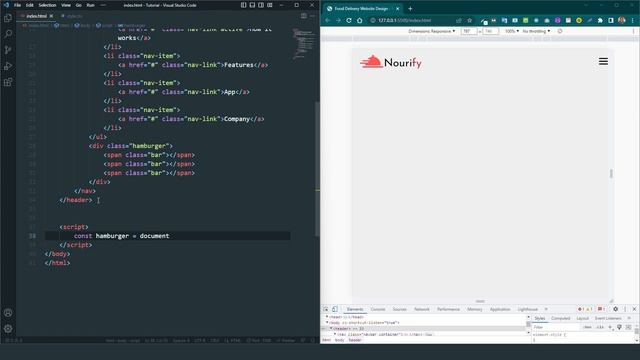The width and height of the screenshot is (640, 360).
Task: Switch to the Network tab in DevTools
Action: click(422, 309)
